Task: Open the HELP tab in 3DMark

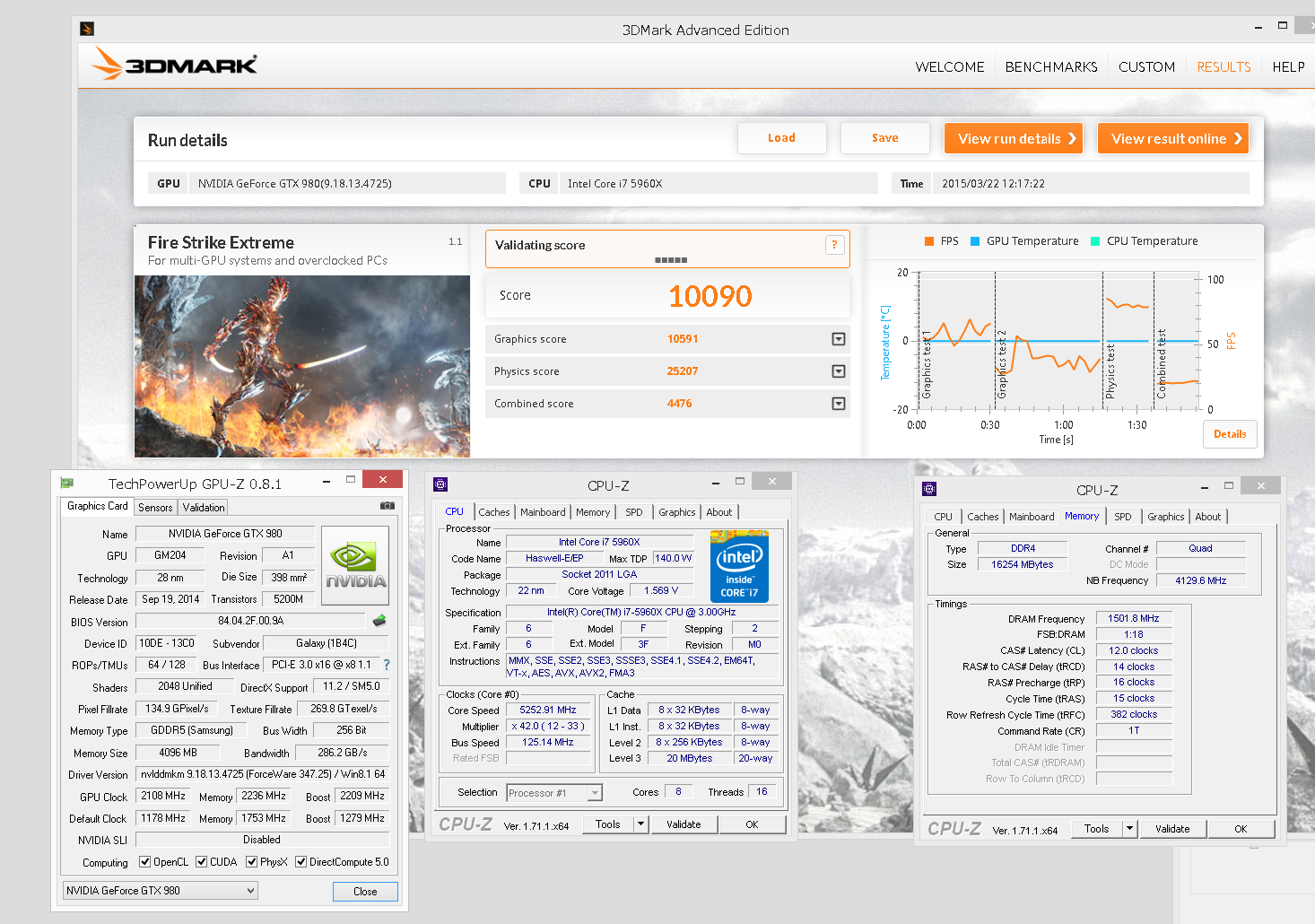Action: [x=1288, y=67]
